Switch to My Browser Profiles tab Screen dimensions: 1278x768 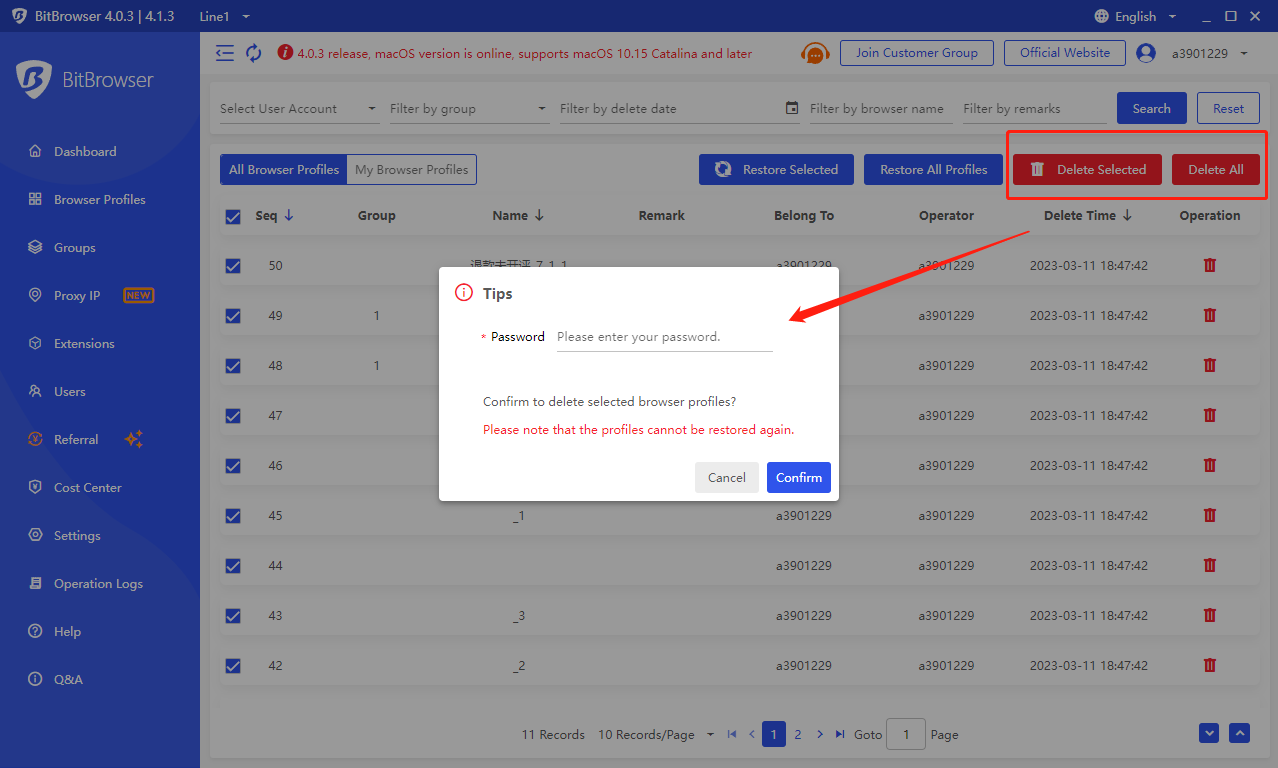[x=412, y=170]
